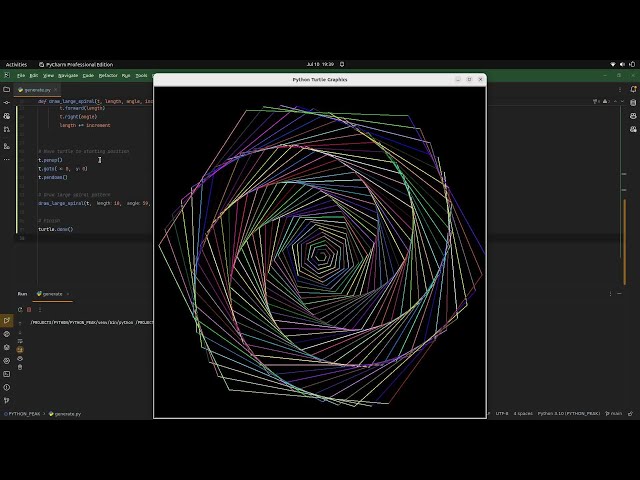Open the Commit tool window icon

(x=7, y=102)
